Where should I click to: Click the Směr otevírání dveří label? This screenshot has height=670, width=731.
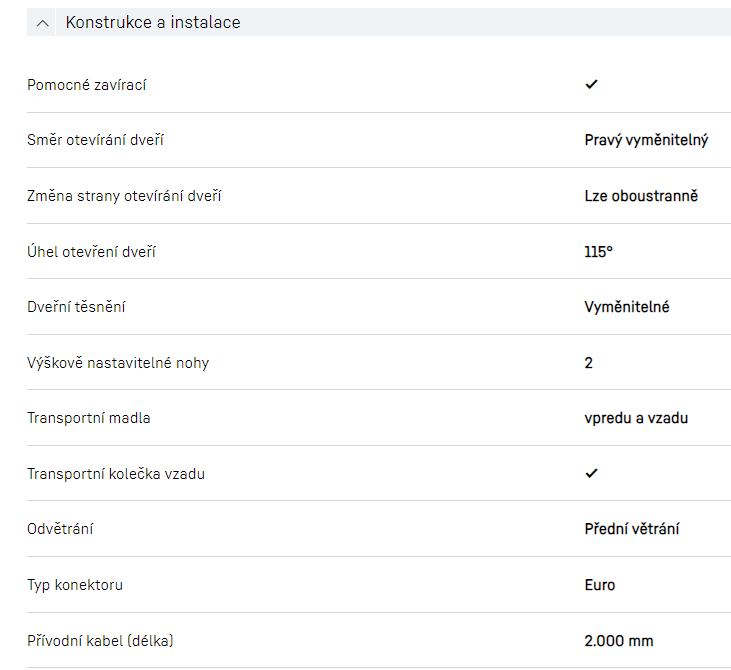95,140
